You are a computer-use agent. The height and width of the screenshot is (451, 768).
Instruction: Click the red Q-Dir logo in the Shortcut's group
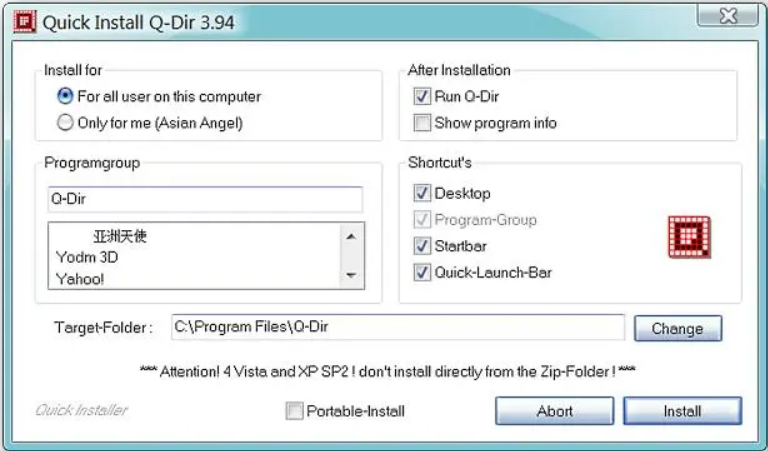689,237
